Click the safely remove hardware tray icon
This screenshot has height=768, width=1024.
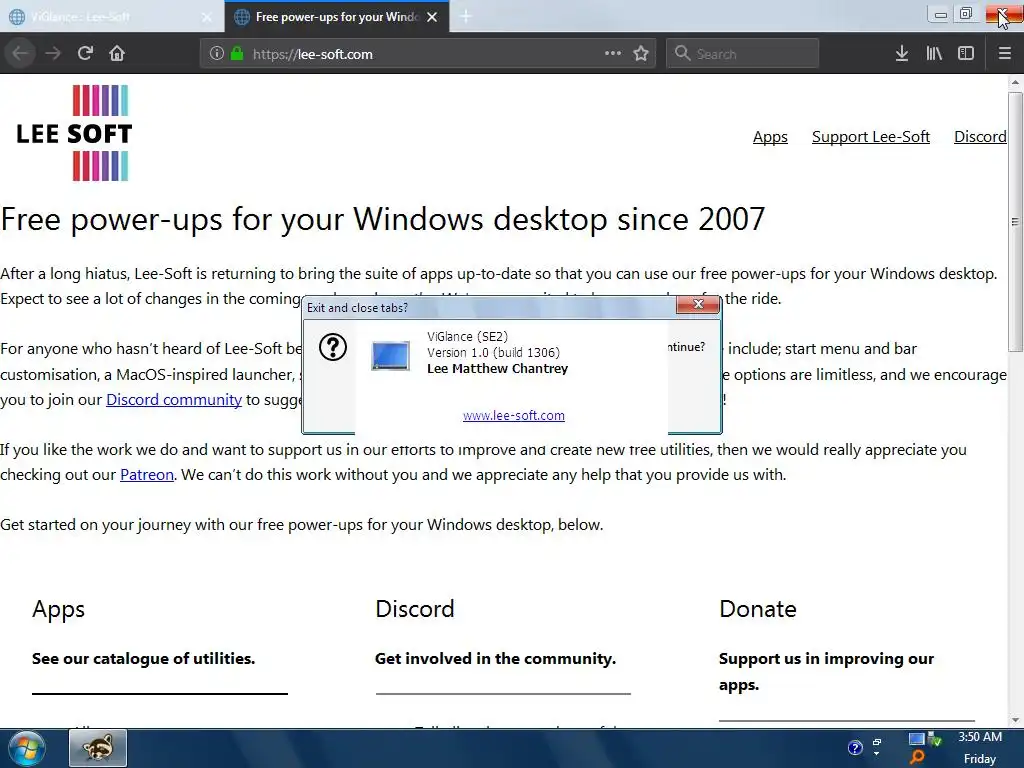(x=935, y=739)
